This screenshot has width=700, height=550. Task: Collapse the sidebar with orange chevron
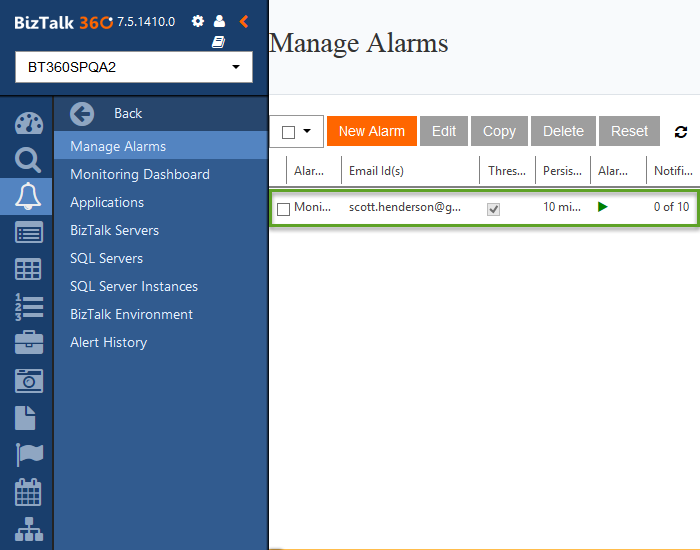point(244,21)
